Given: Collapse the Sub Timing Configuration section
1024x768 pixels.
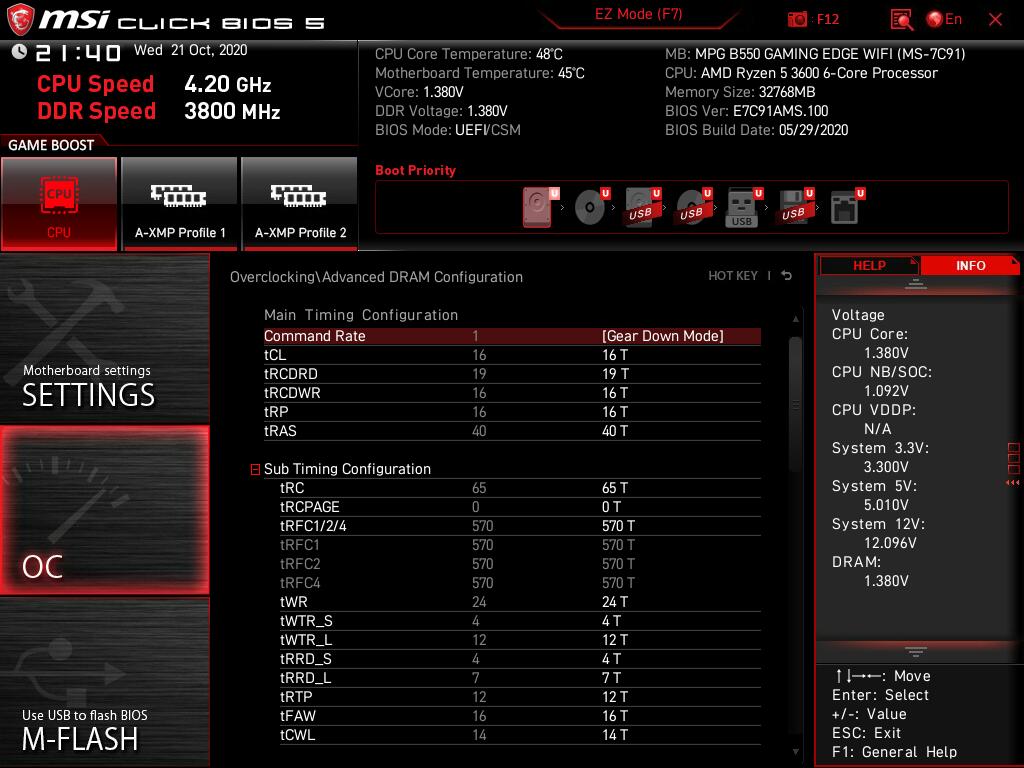Looking at the screenshot, I should (255, 470).
